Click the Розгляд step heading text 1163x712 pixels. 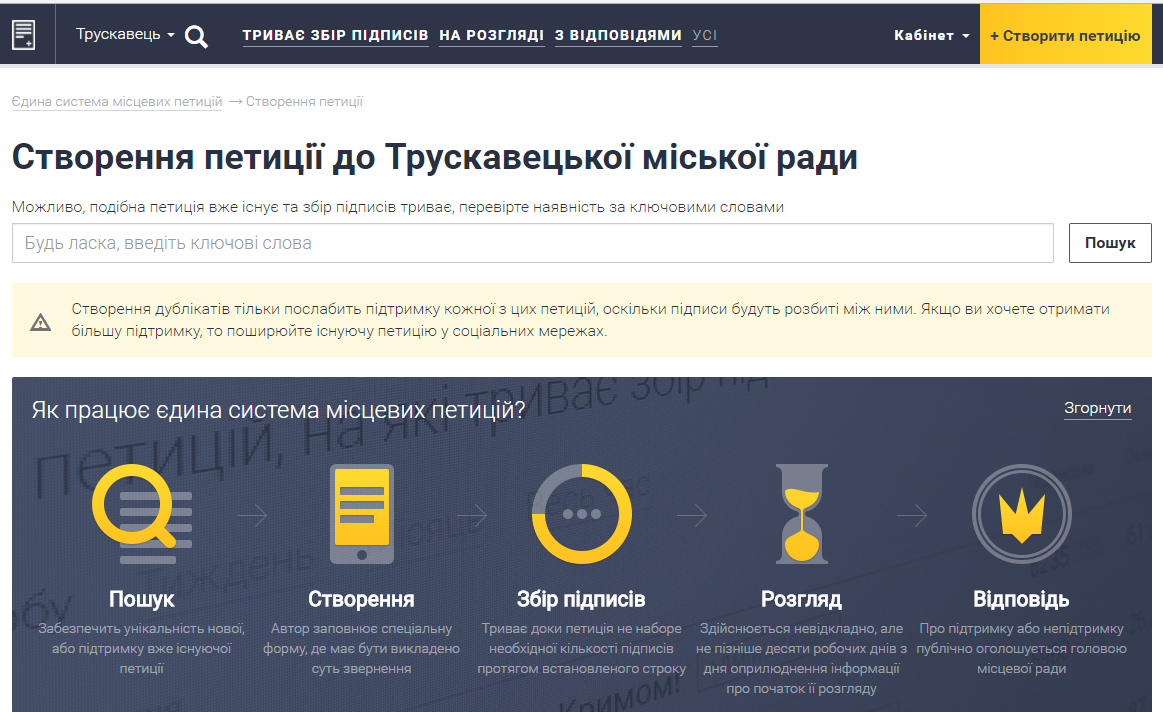coord(801,599)
